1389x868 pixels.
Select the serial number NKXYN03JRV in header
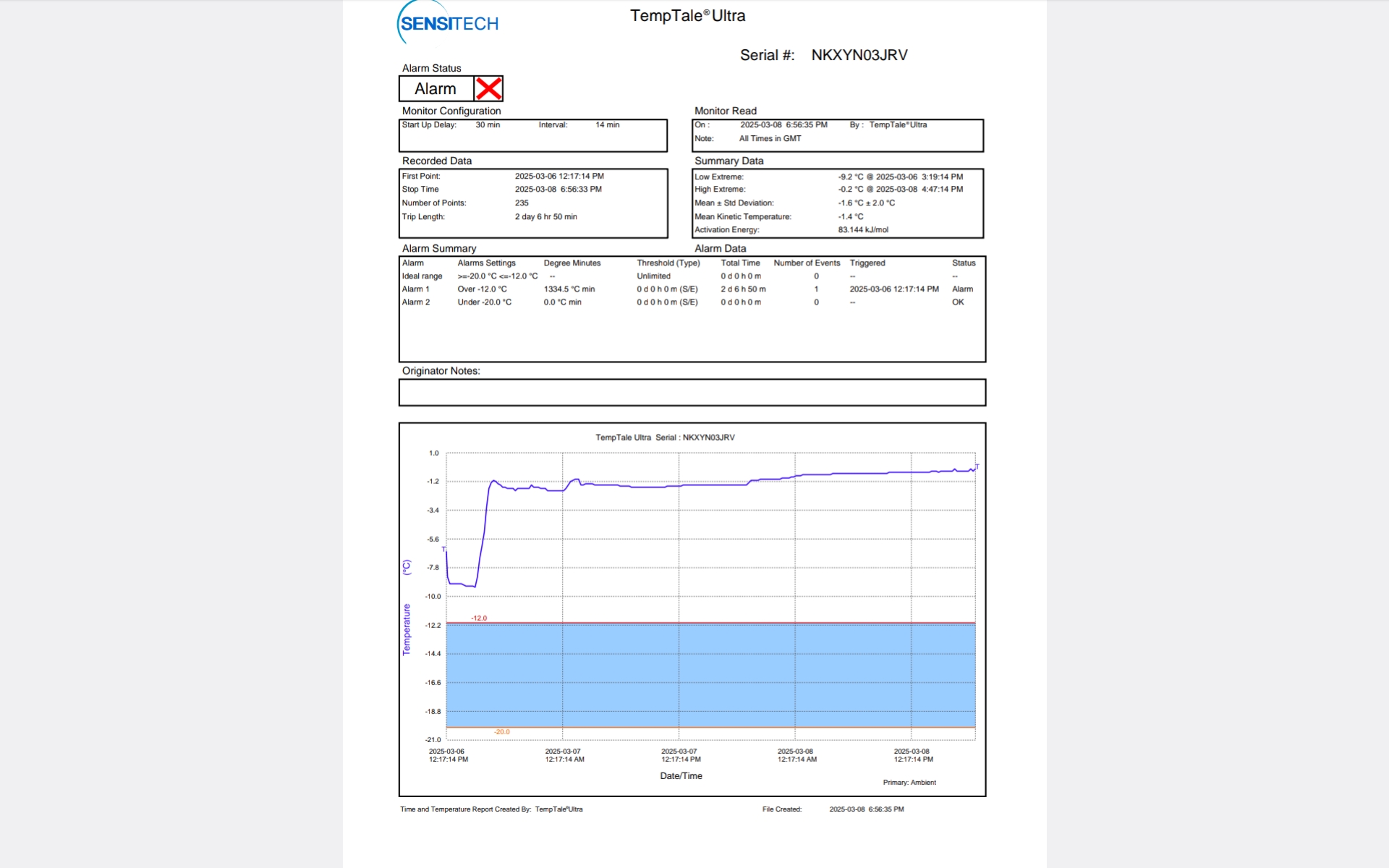pyautogui.click(x=859, y=55)
